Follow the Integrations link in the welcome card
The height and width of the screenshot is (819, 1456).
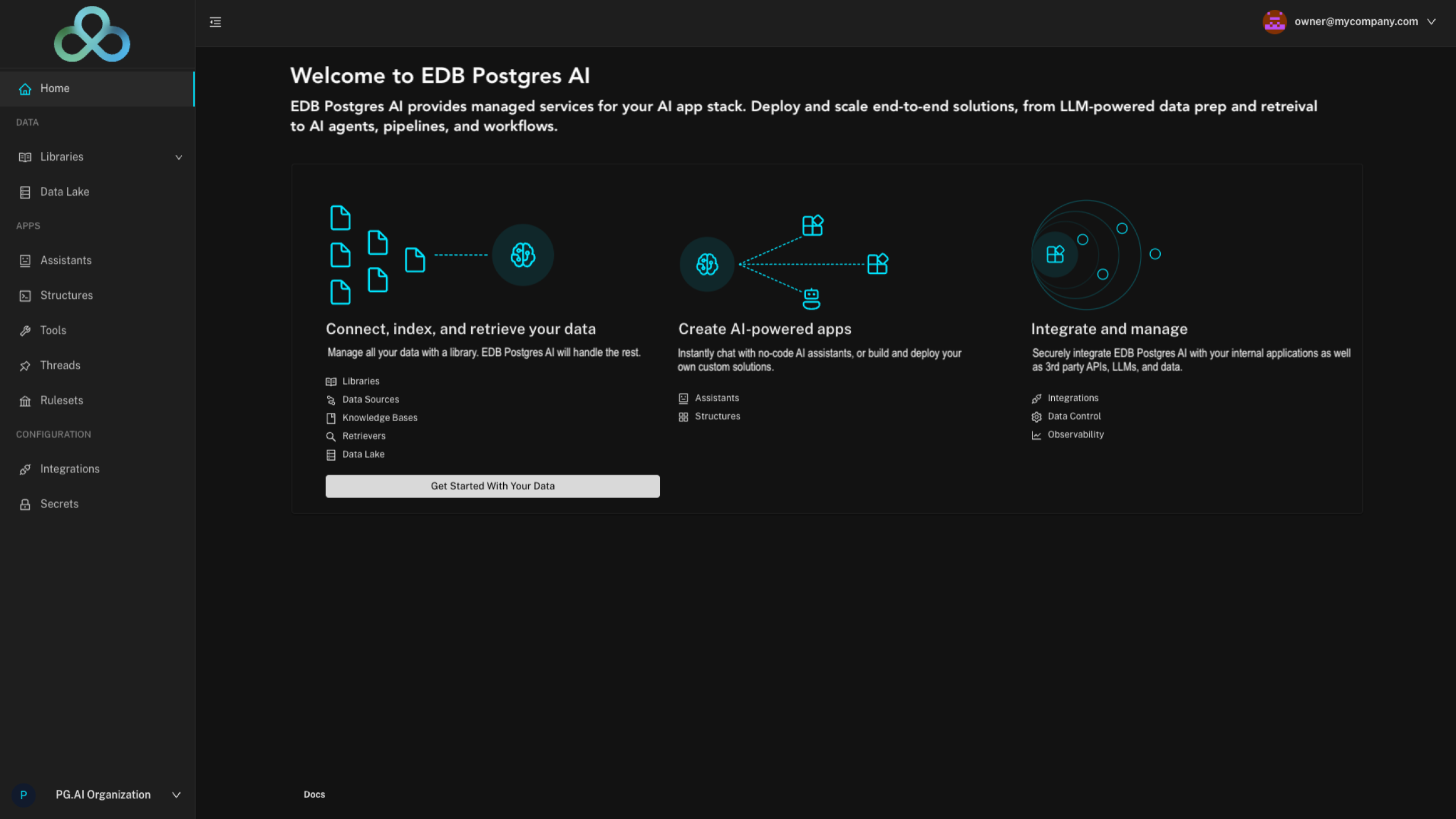tap(1073, 398)
